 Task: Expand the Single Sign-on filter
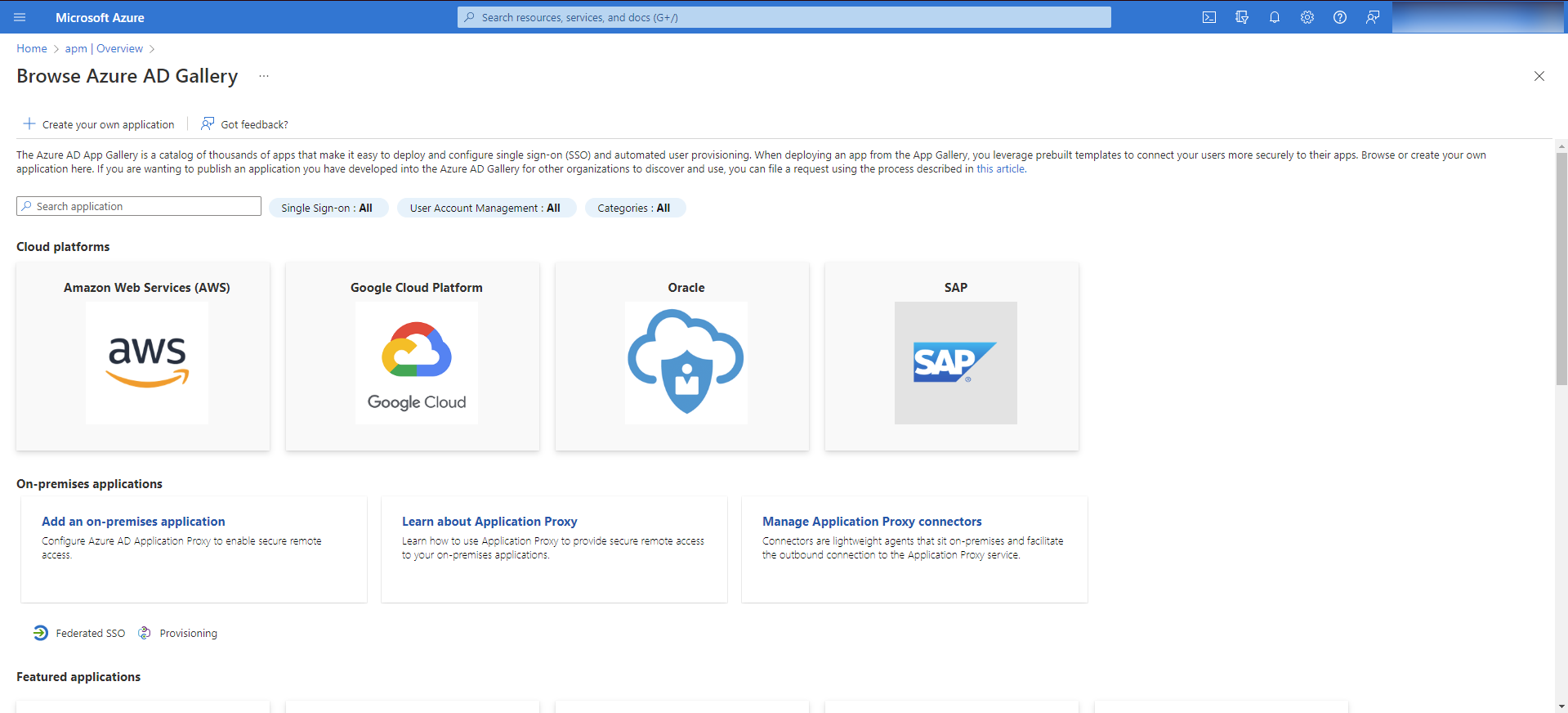pyautogui.click(x=327, y=208)
